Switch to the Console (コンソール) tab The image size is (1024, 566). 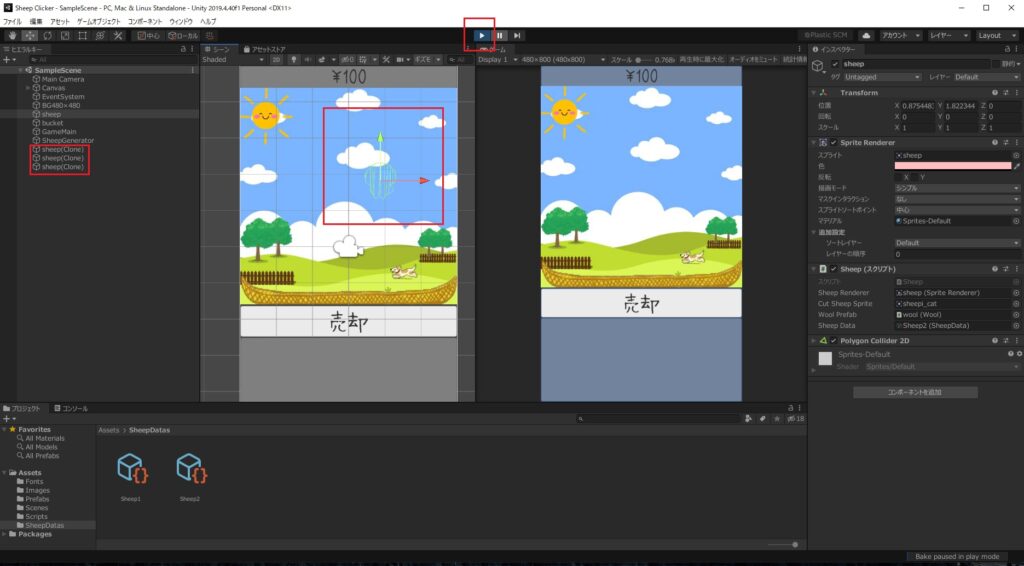click(x=71, y=409)
